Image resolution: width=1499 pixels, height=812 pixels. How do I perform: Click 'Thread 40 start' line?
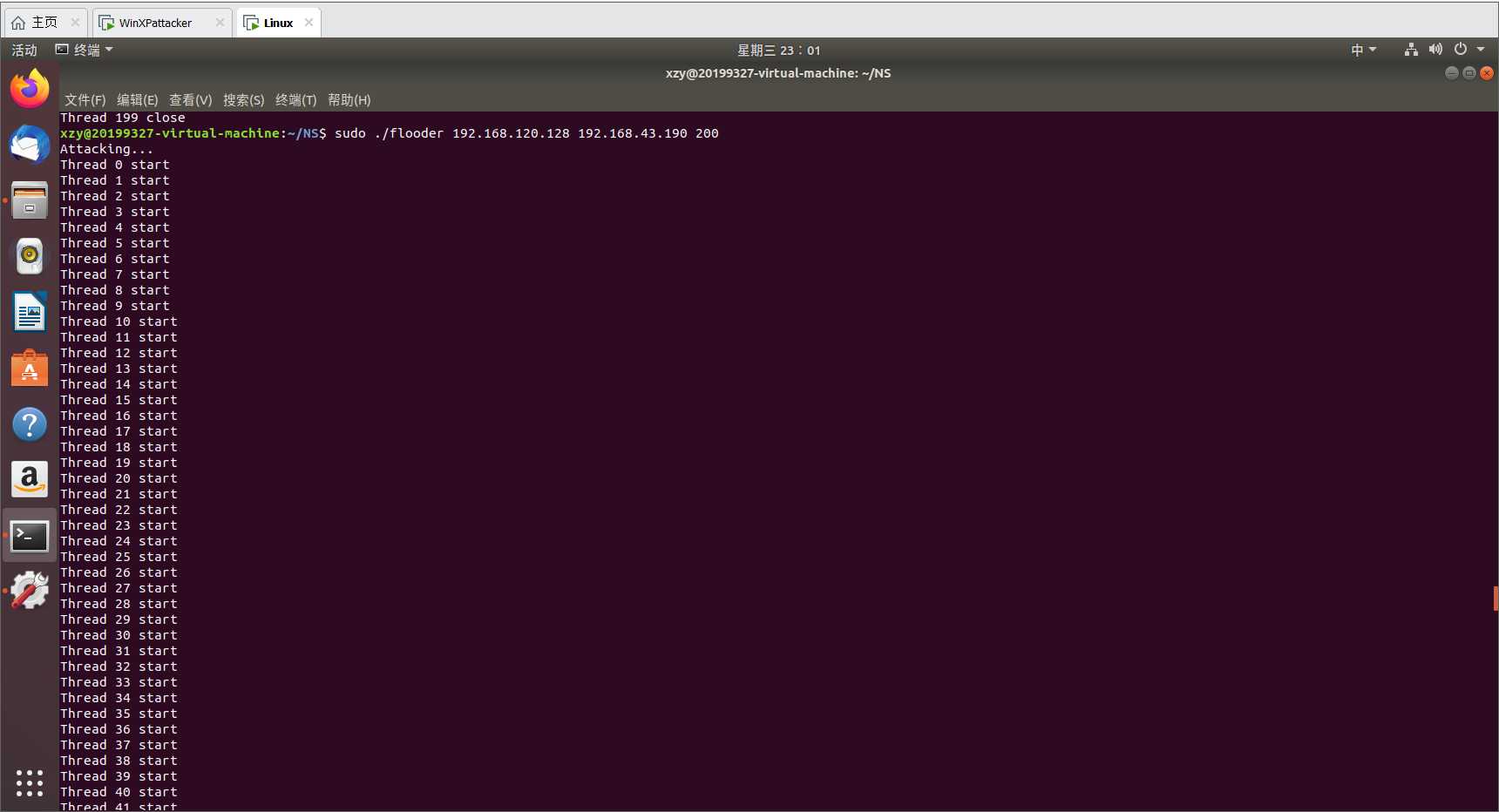[119, 792]
